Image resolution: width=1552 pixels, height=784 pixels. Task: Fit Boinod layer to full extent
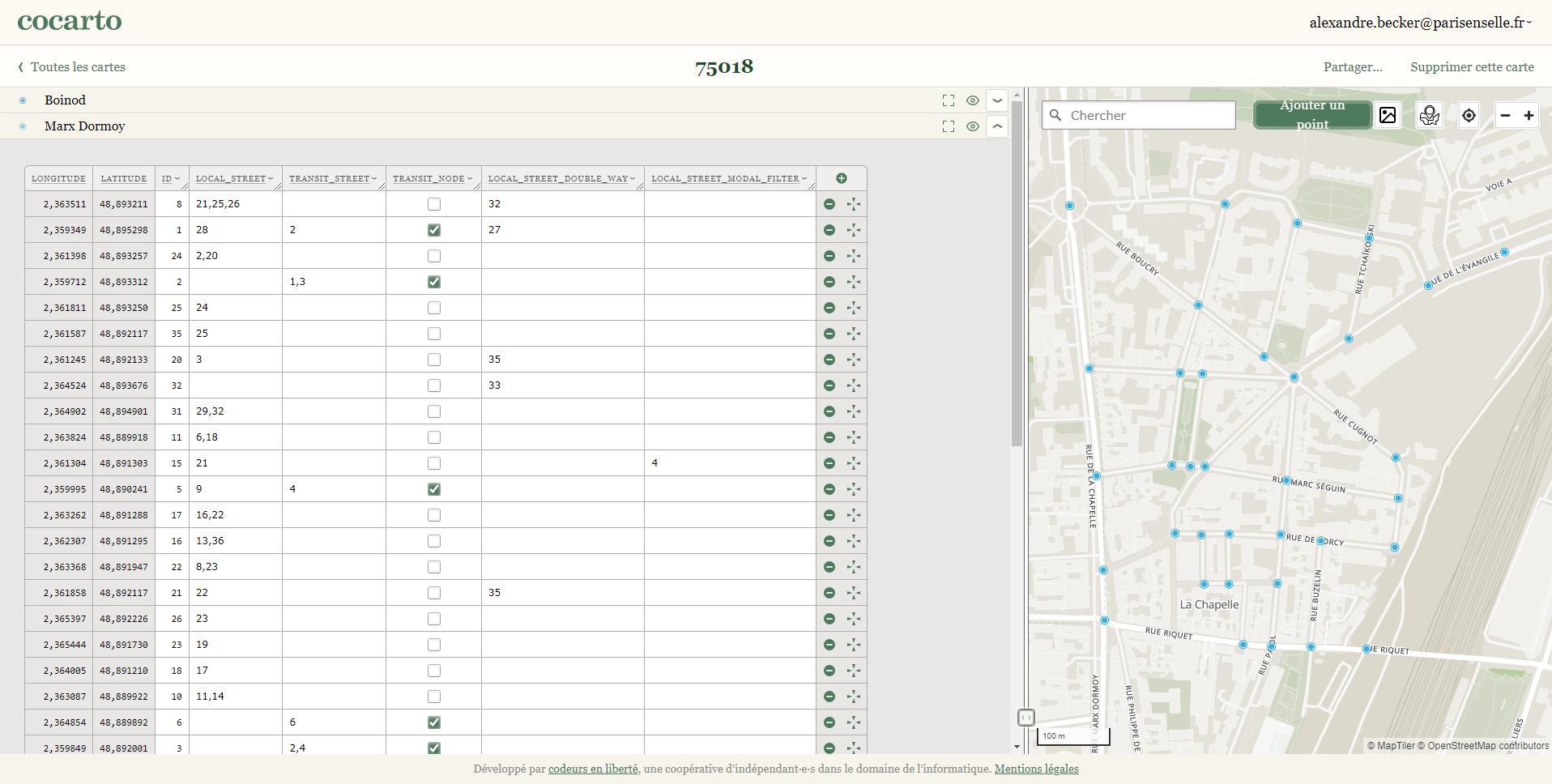click(x=949, y=100)
